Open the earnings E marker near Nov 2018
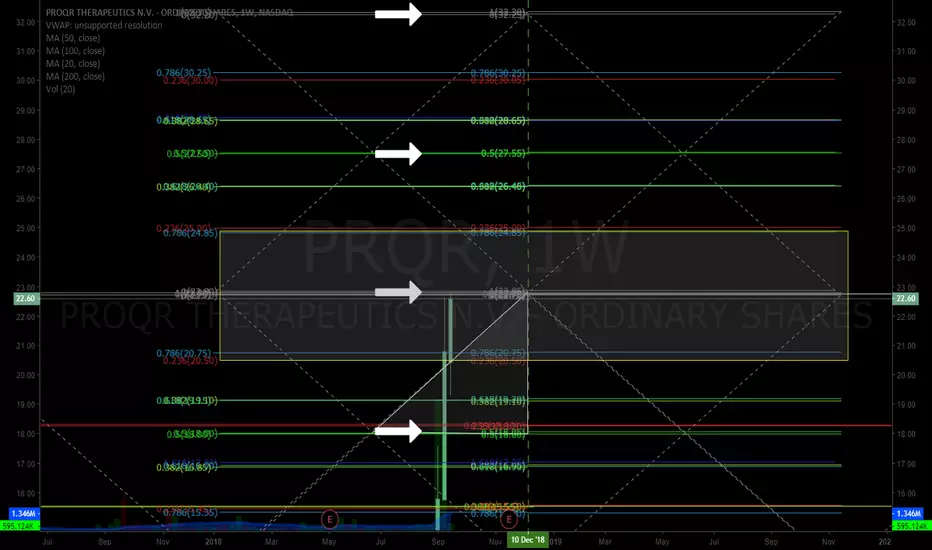This screenshot has width=932, height=550. pos(509,520)
